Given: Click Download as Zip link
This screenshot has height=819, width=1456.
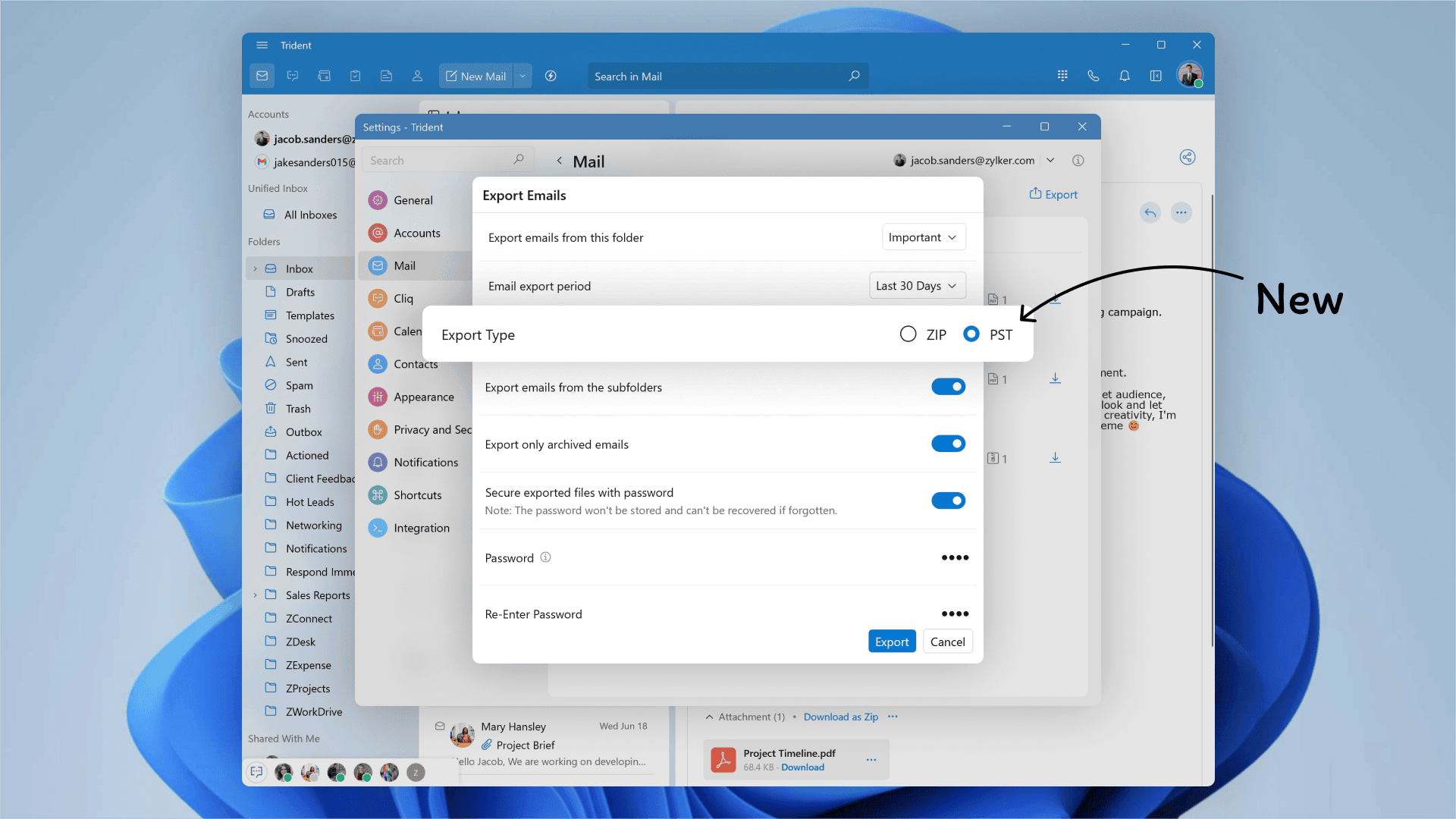Looking at the screenshot, I should point(840,717).
